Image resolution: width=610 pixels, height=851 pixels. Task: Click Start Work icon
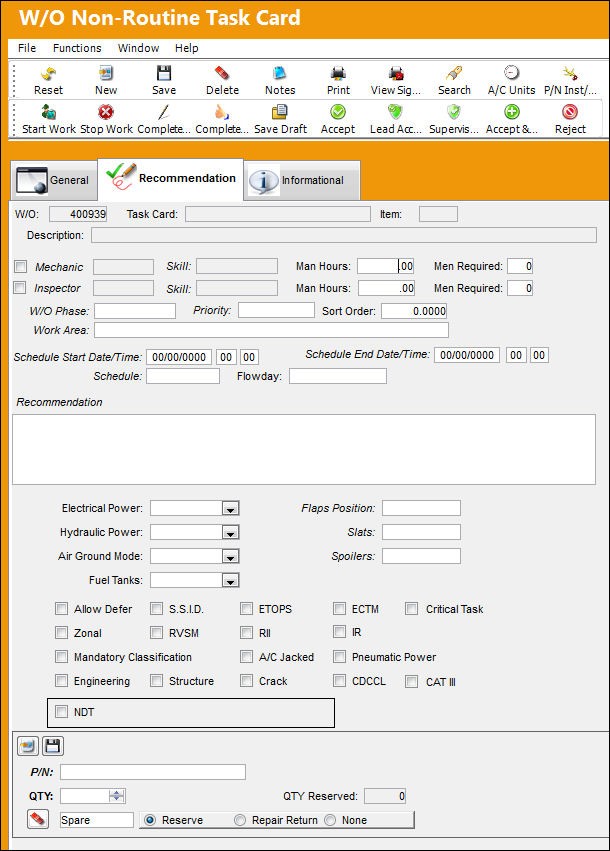coord(48,112)
